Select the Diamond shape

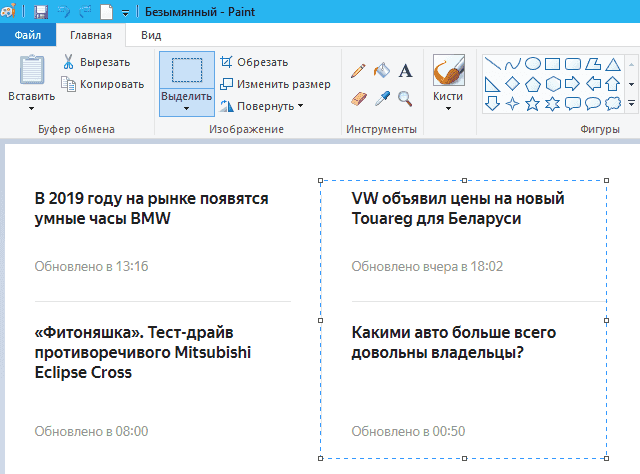(512, 84)
